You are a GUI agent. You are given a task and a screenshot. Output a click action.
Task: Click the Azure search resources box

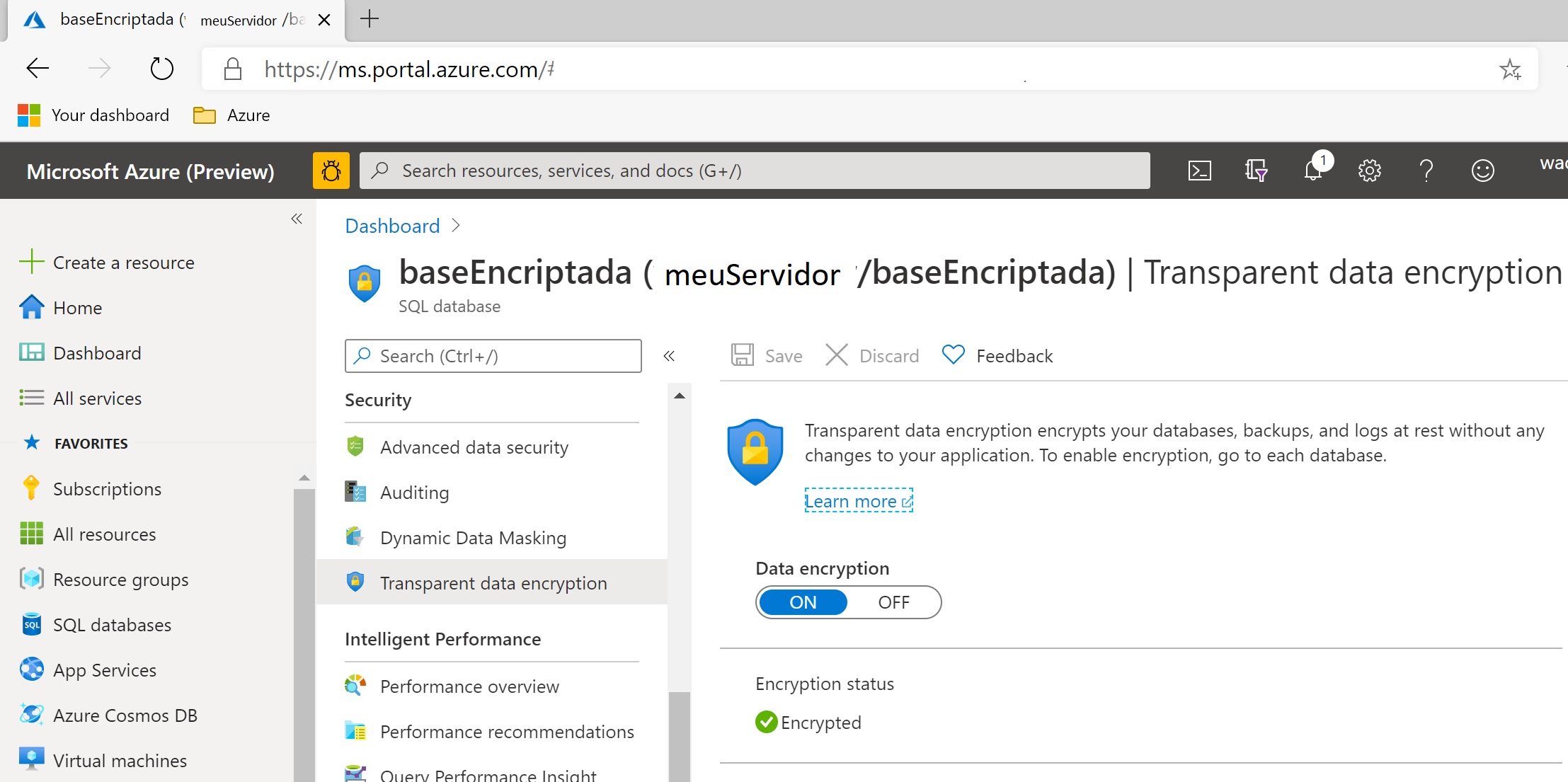point(755,171)
